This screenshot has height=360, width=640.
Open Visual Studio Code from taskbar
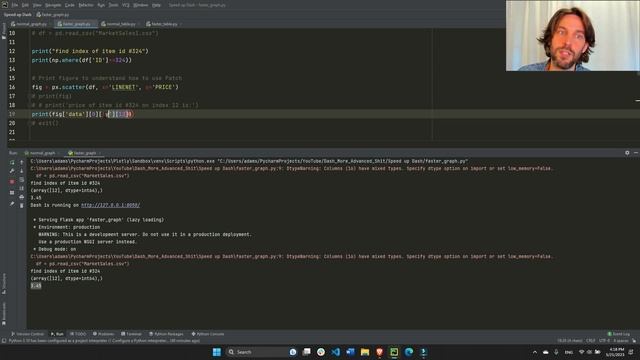point(336,352)
